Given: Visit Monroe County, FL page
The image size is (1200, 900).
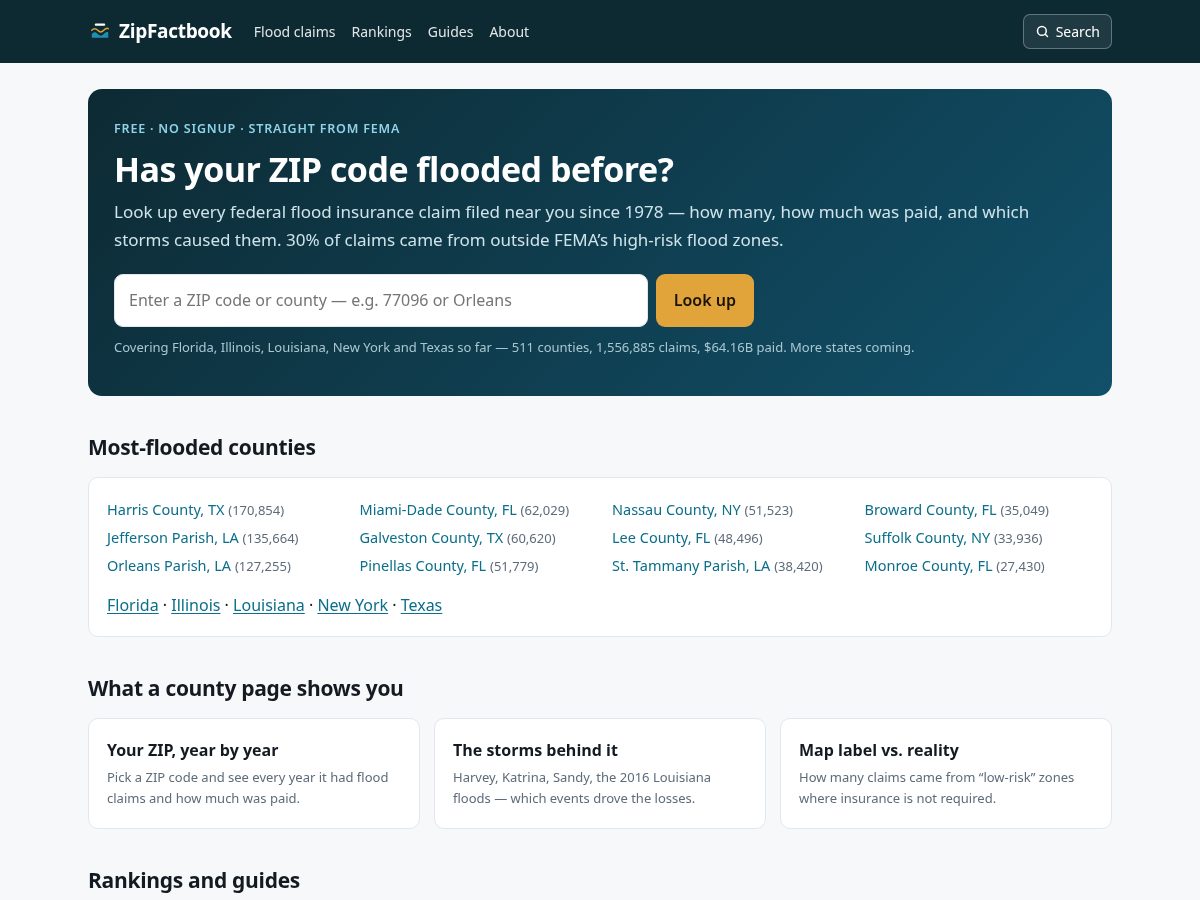Looking at the screenshot, I should [929, 566].
